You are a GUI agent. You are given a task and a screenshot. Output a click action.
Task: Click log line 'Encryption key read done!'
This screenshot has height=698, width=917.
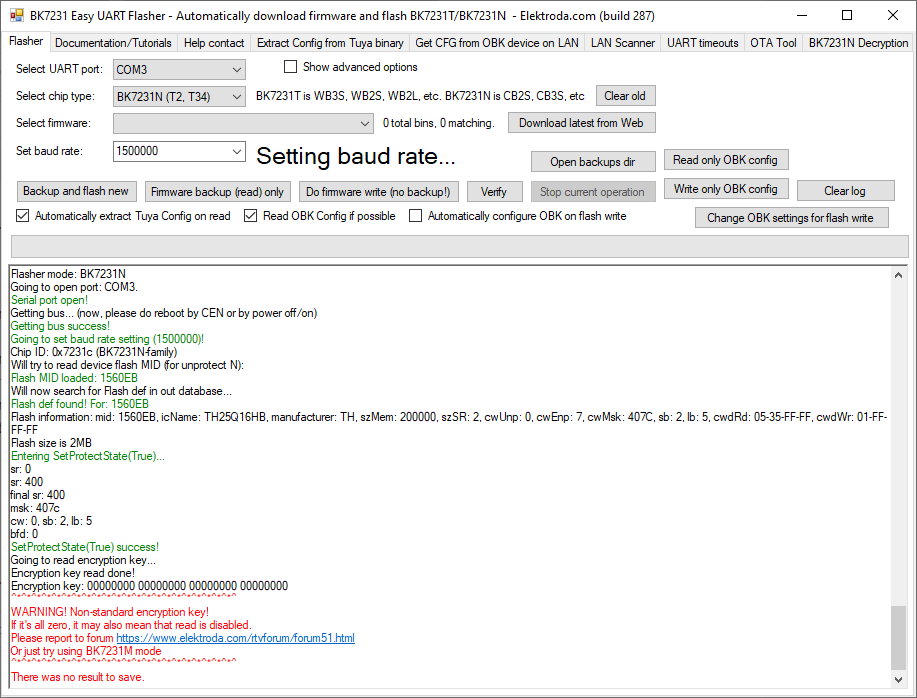(x=73, y=573)
